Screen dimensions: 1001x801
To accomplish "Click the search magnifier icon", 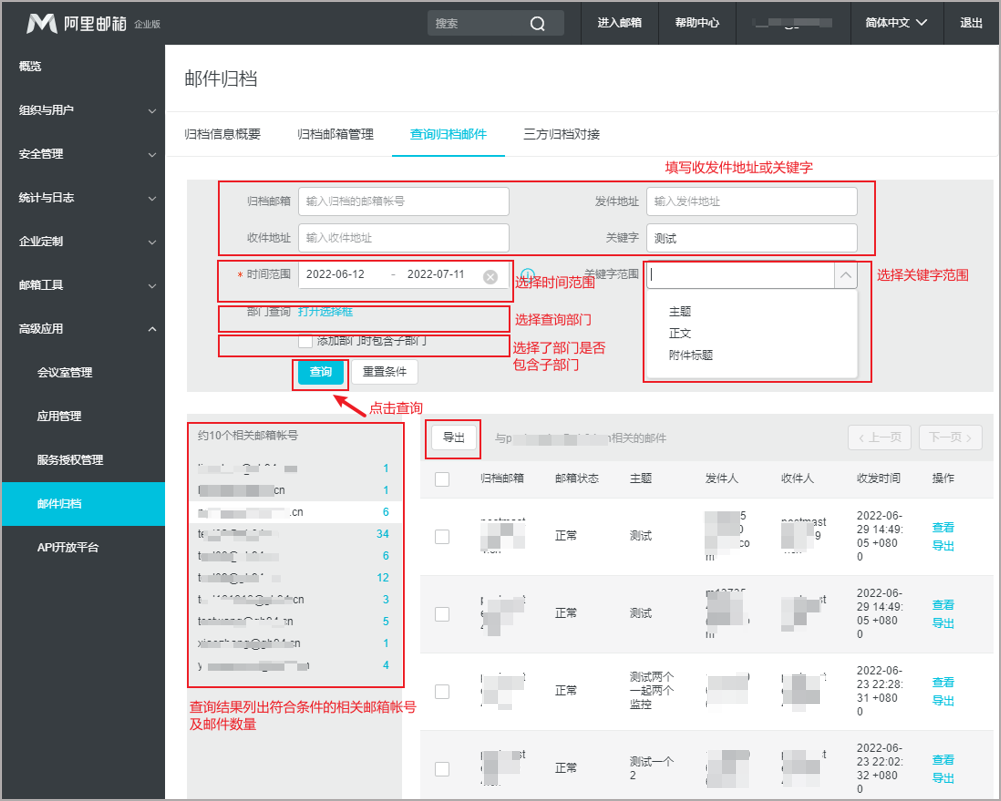I will coord(537,23).
